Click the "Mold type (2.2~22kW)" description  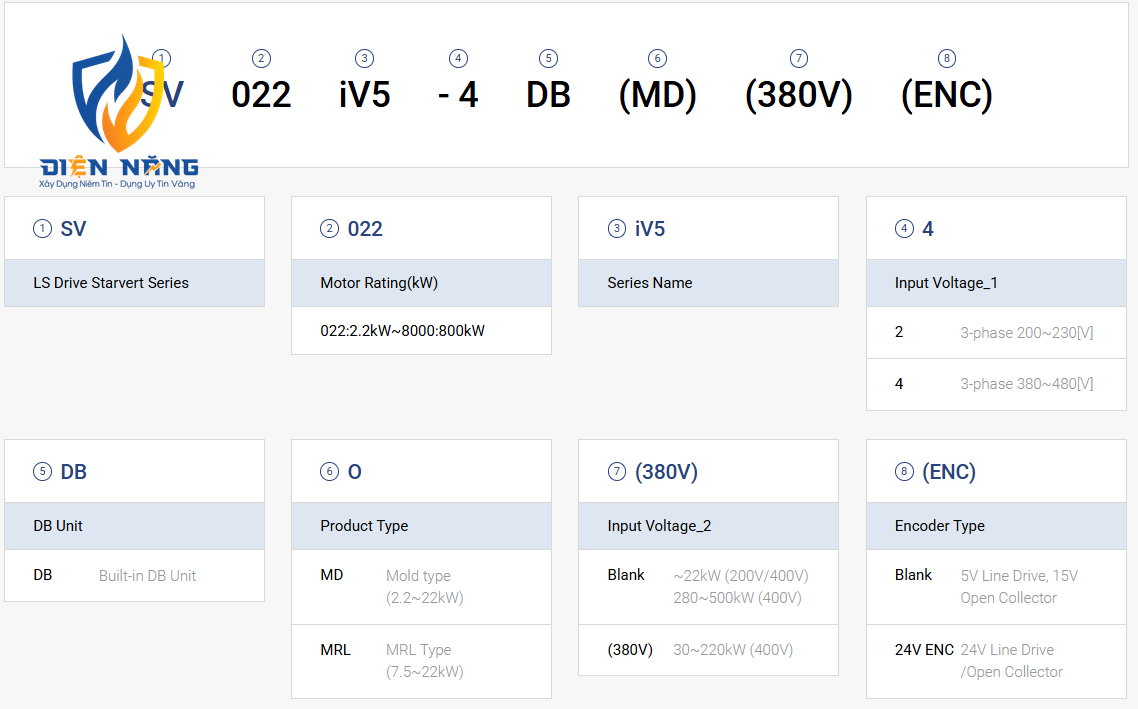click(x=425, y=586)
